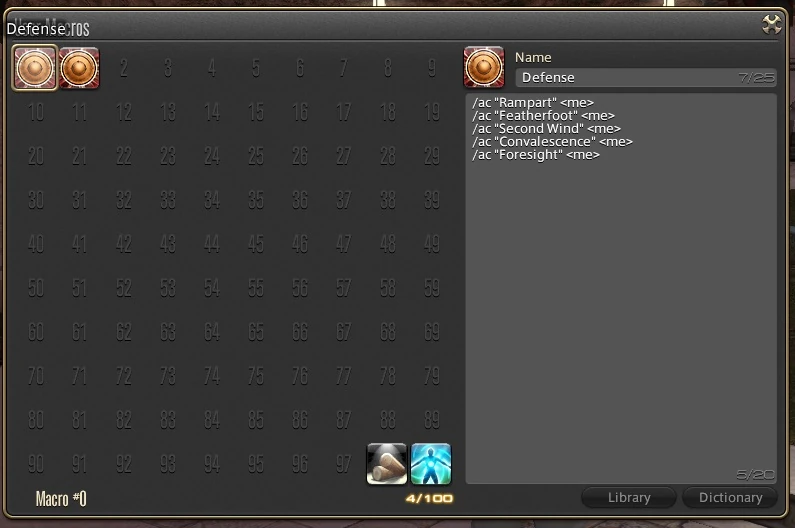
Task: Open the macro Library
Action: click(629, 498)
